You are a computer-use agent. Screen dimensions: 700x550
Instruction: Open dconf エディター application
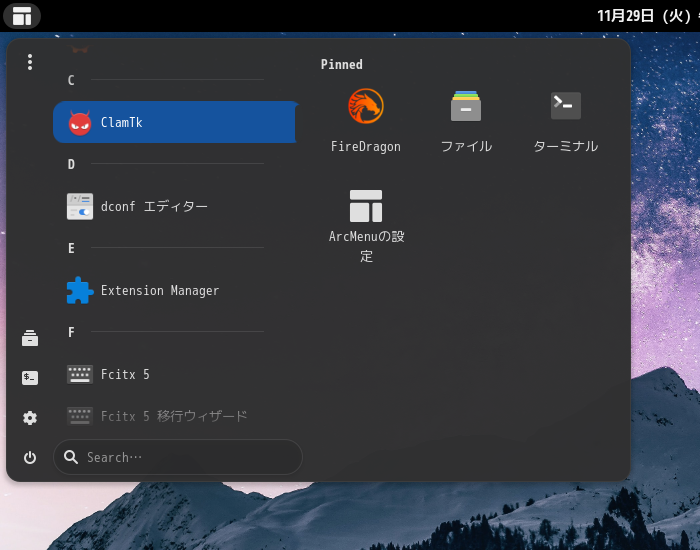pos(176,206)
